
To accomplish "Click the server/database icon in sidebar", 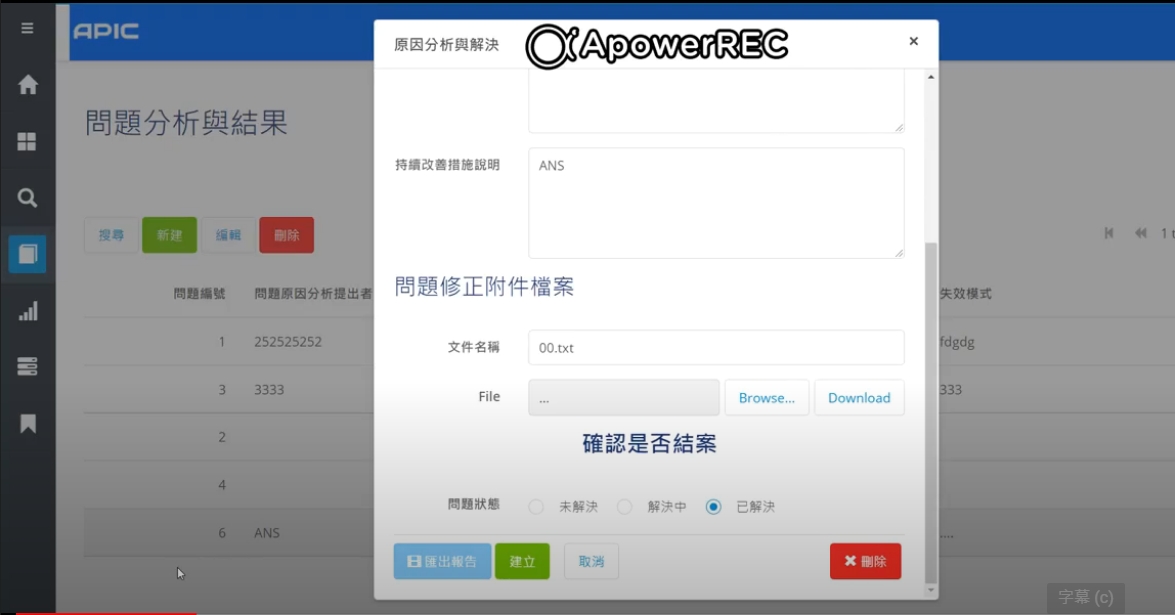I will pyautogui.click(x=27, y=367).
